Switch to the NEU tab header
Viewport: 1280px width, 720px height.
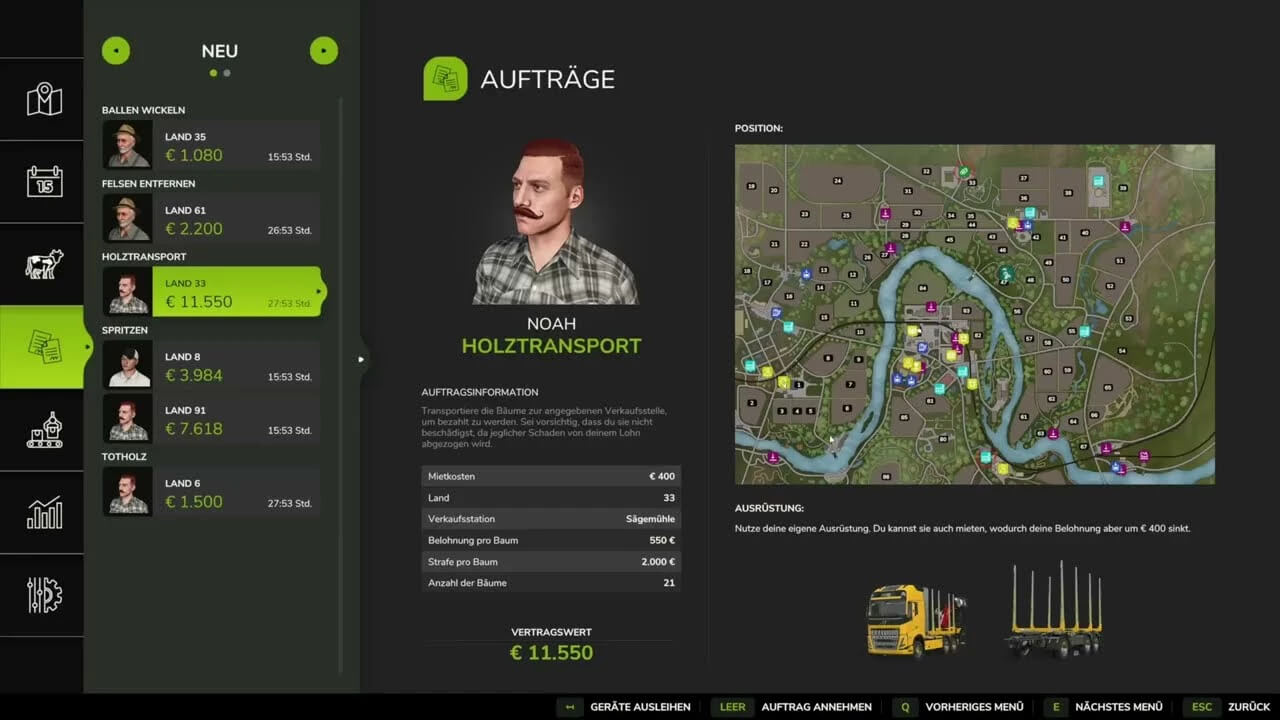pyautogui.click(x=219, y=51)
